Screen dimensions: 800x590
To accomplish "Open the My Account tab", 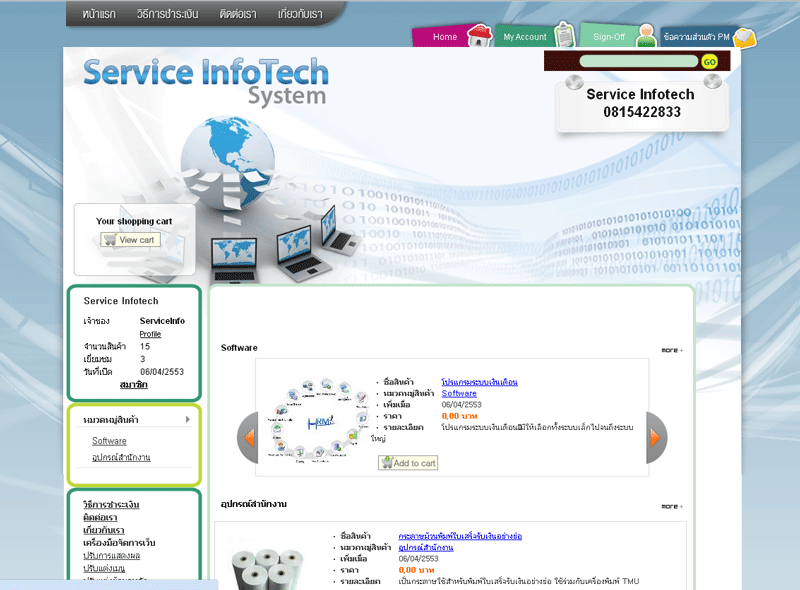I will click(x=524, y=37).
